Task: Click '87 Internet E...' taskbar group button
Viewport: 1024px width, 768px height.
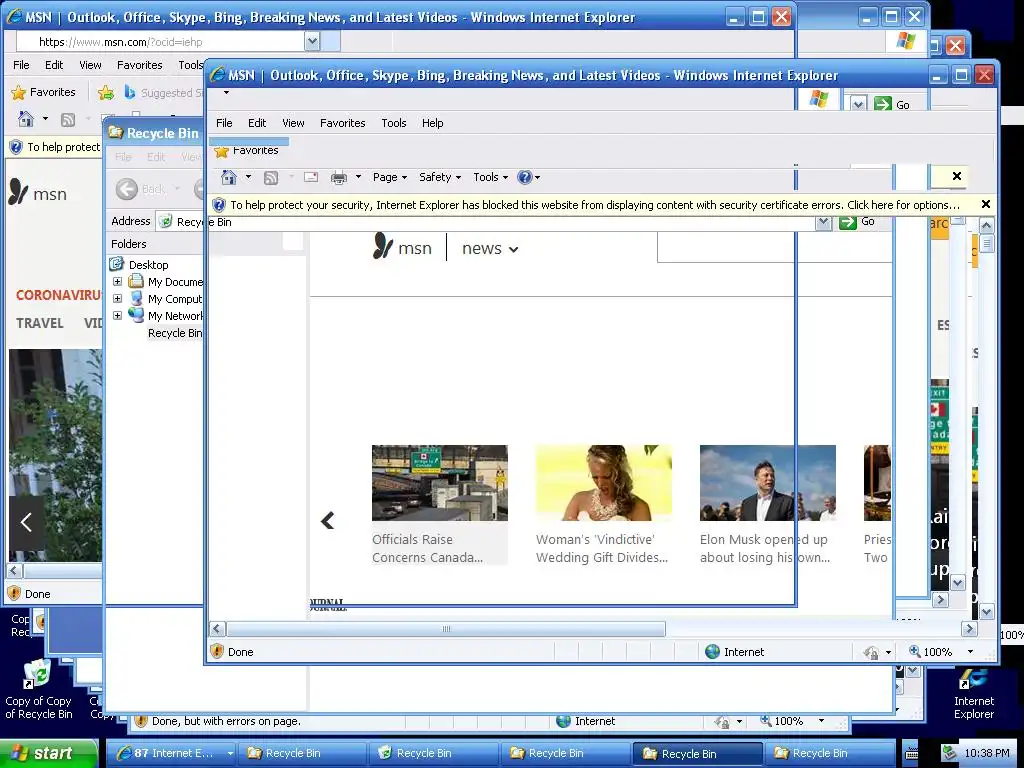Action: coord(174,754)
